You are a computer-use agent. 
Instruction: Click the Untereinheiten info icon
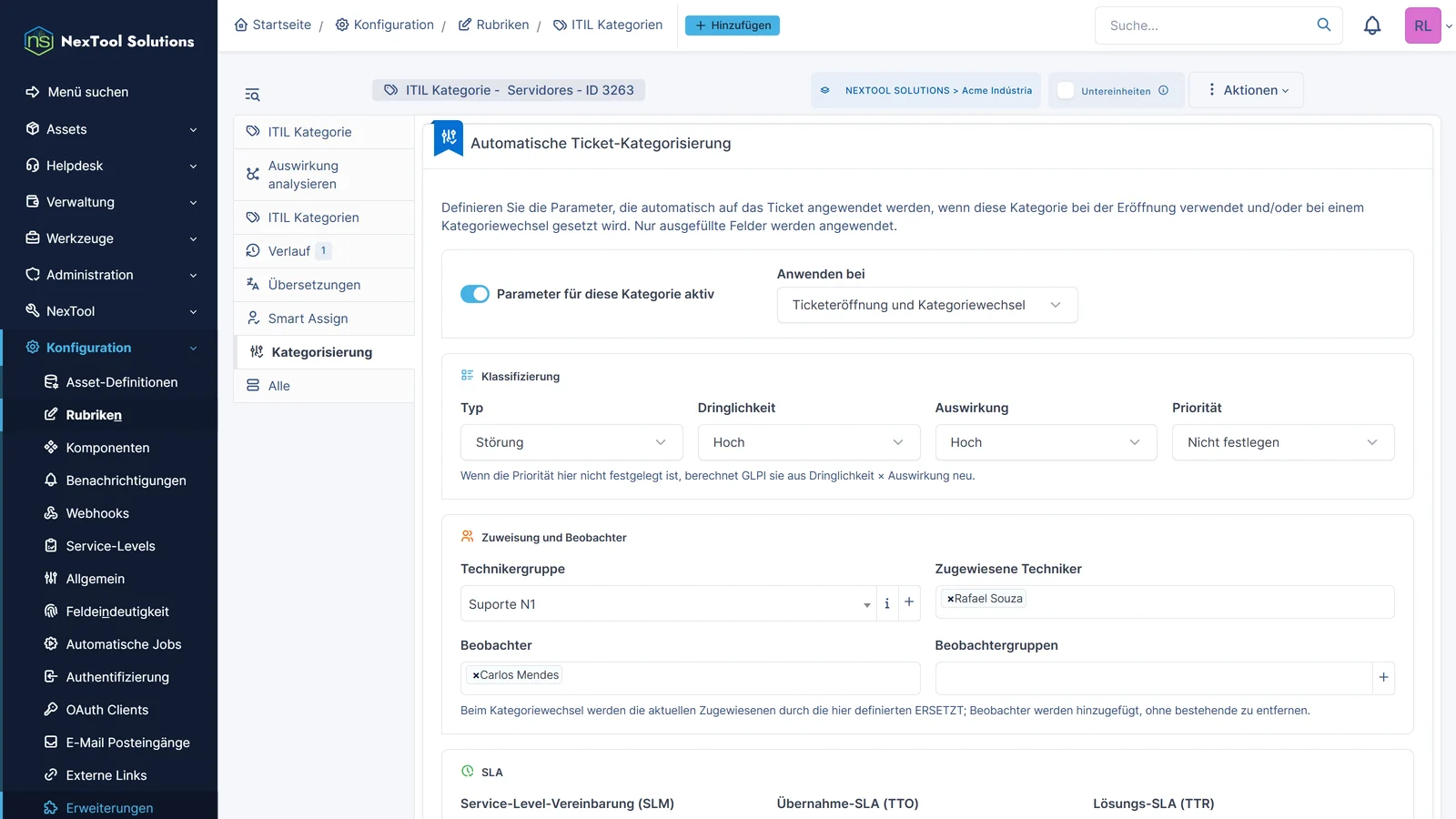click(x=1163, y=90)
